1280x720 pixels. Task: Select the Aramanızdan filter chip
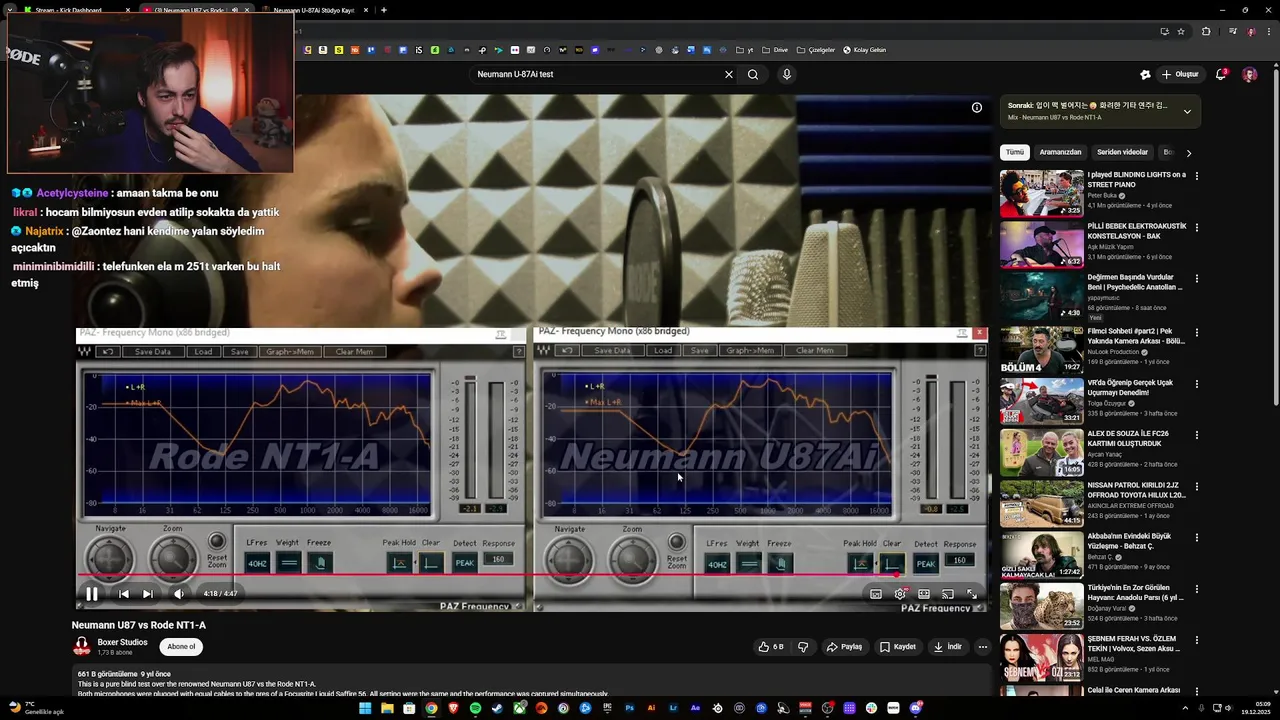[x=1060, y=152]
